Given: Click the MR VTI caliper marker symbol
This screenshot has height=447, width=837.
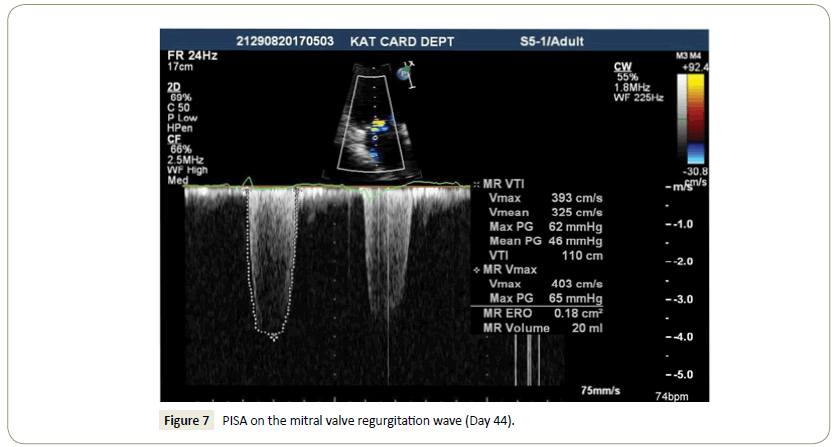Looking at the screenshot, I should (474, 185).
